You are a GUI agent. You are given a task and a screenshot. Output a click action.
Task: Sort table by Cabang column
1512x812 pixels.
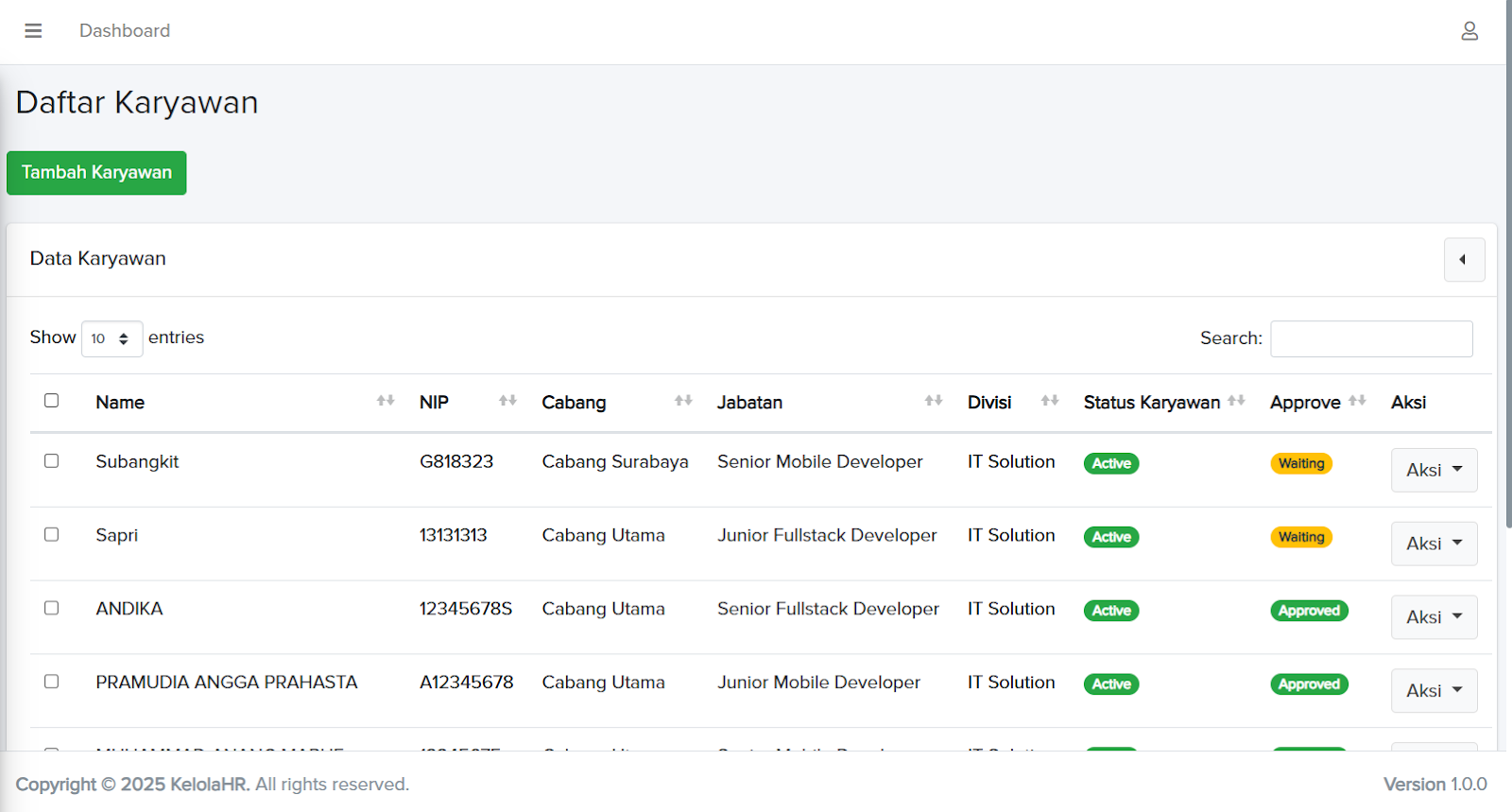[574, 403]
